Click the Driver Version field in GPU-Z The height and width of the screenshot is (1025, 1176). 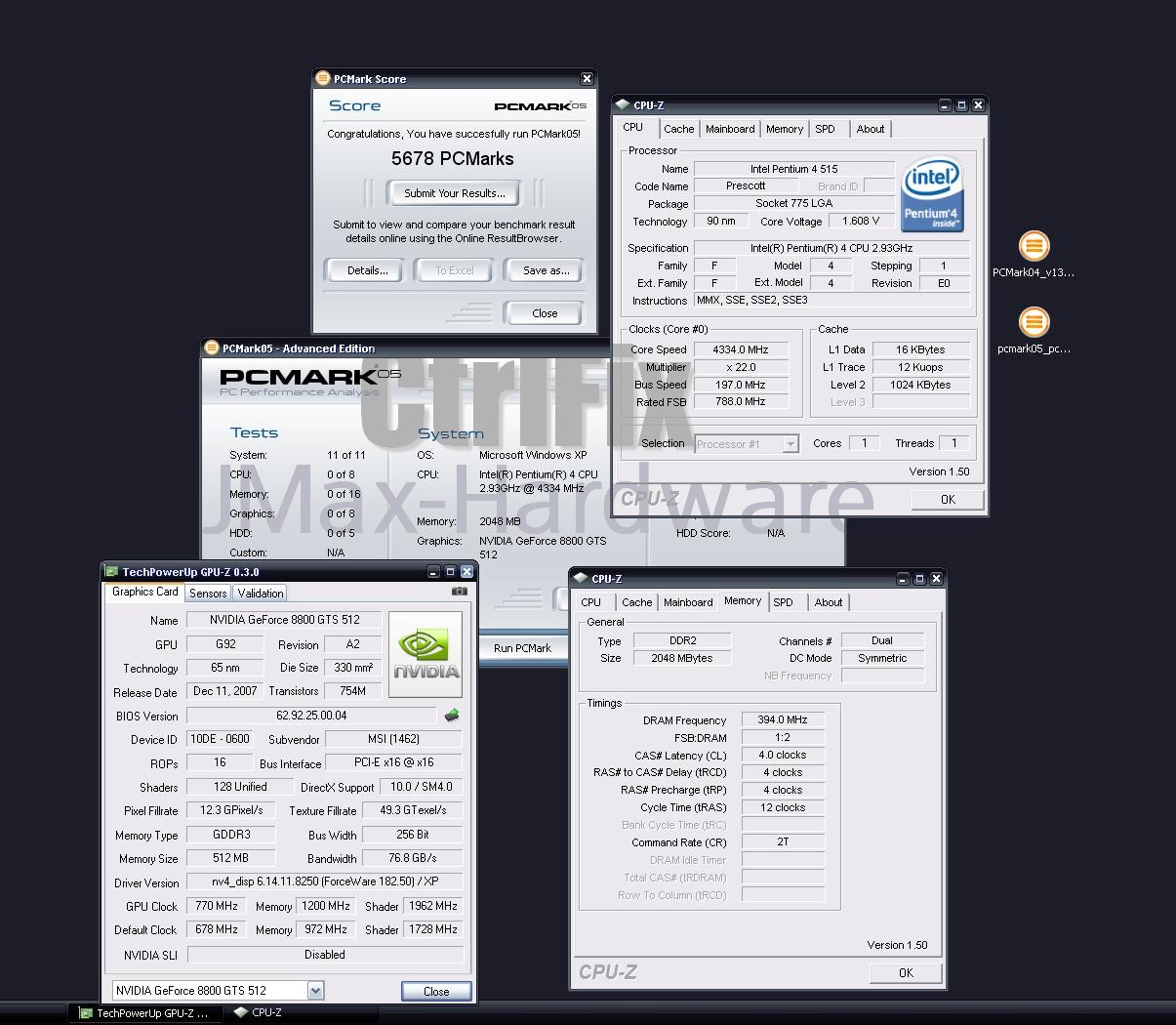[325, 881]
